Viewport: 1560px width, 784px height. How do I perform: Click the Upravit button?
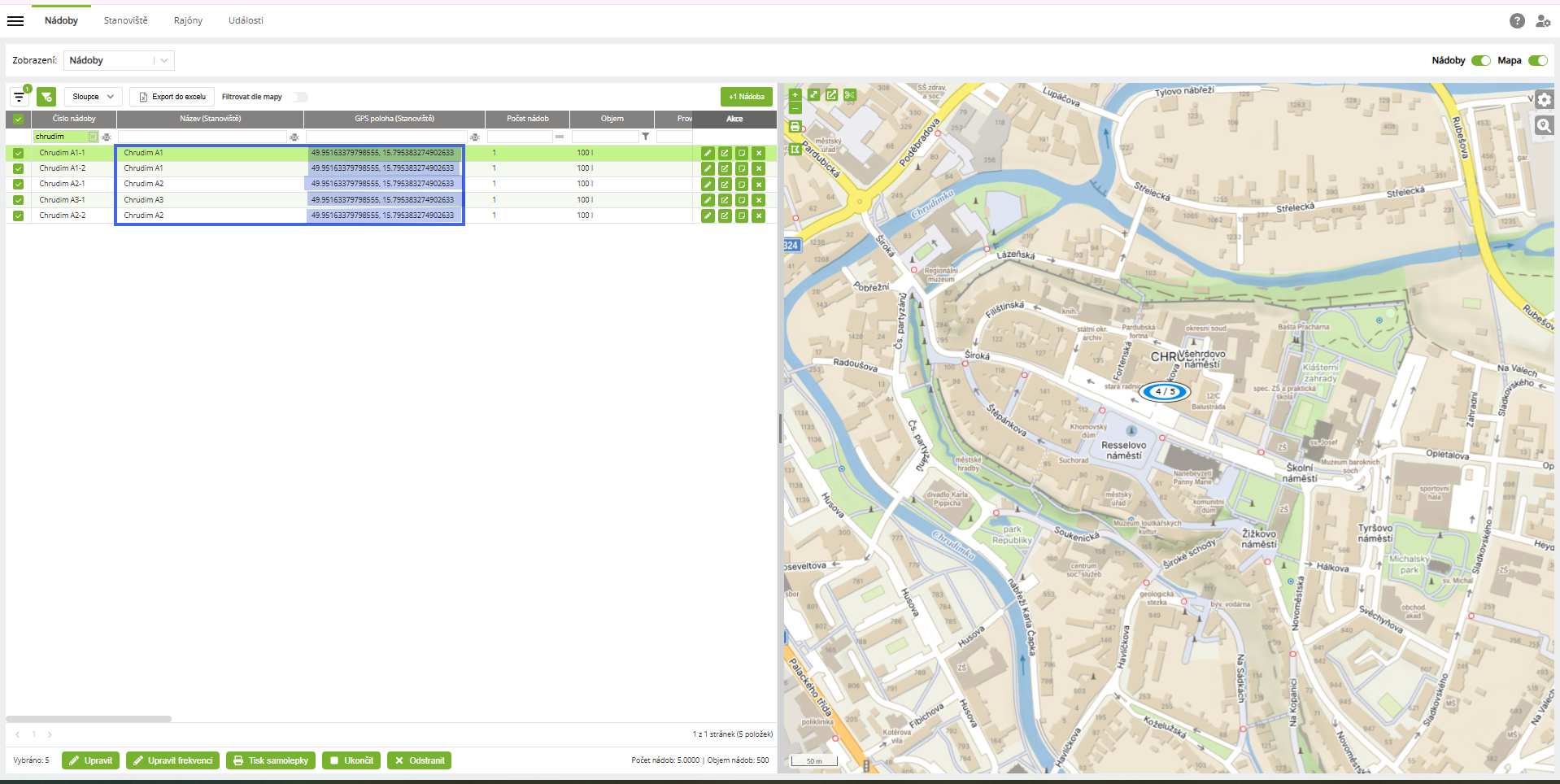click(90, 760)
